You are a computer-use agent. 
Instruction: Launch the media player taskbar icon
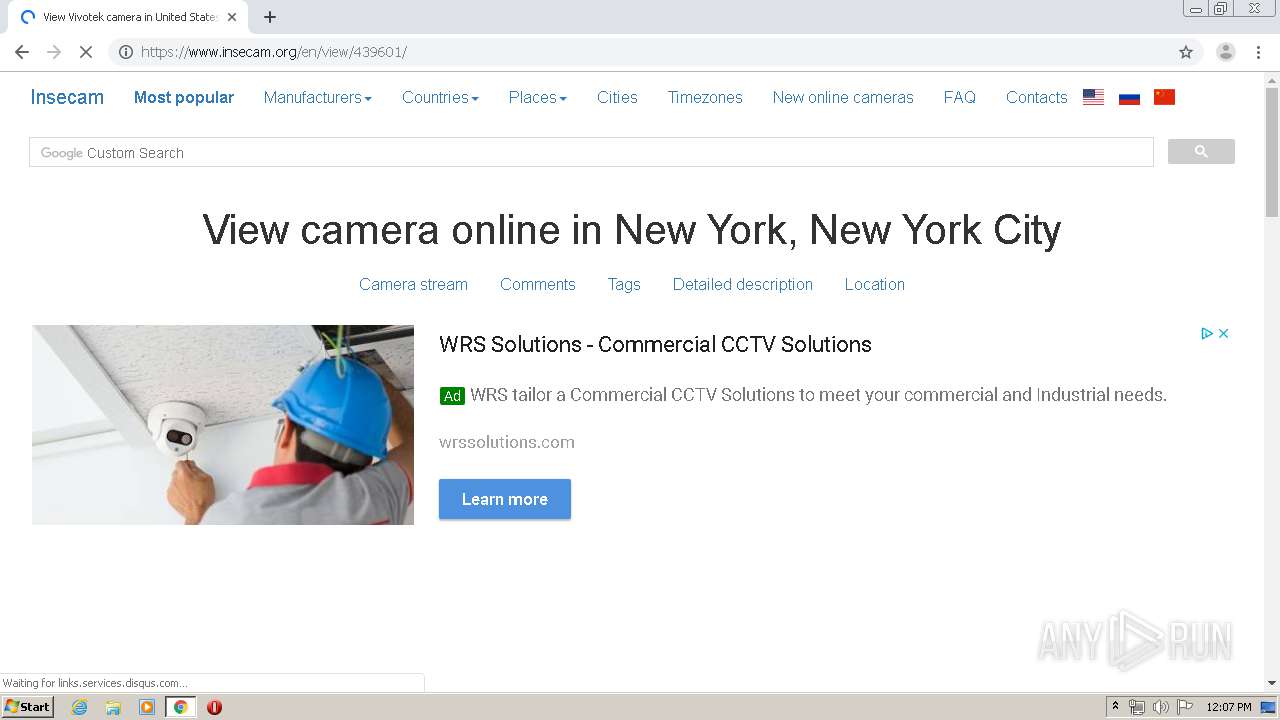147,707
